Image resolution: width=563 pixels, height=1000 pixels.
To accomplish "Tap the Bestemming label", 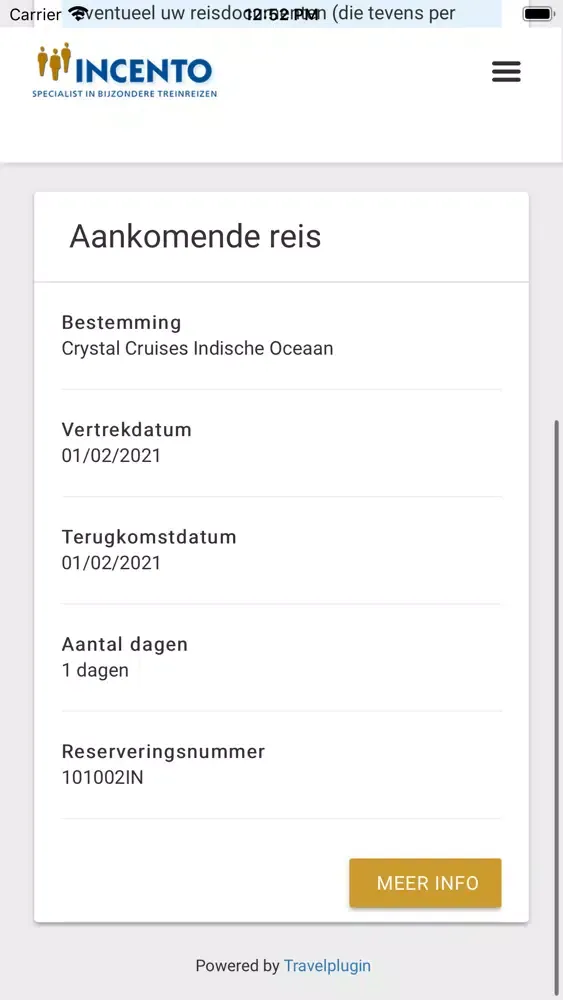I will pos(121,323).
